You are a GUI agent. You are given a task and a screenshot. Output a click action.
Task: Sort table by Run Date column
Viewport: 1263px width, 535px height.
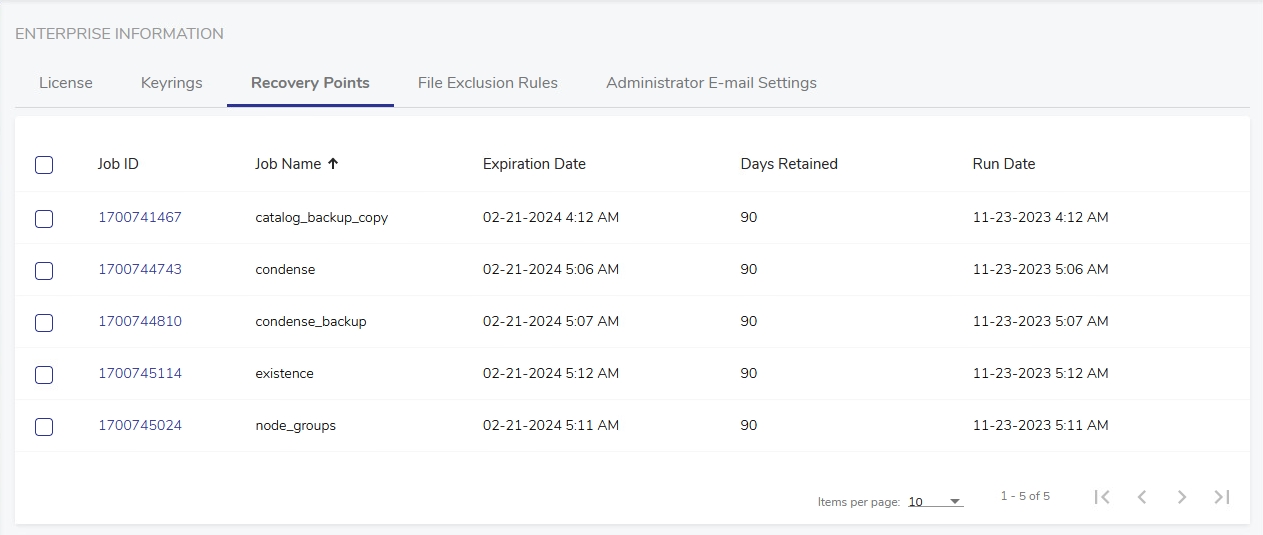point(1003,164)
